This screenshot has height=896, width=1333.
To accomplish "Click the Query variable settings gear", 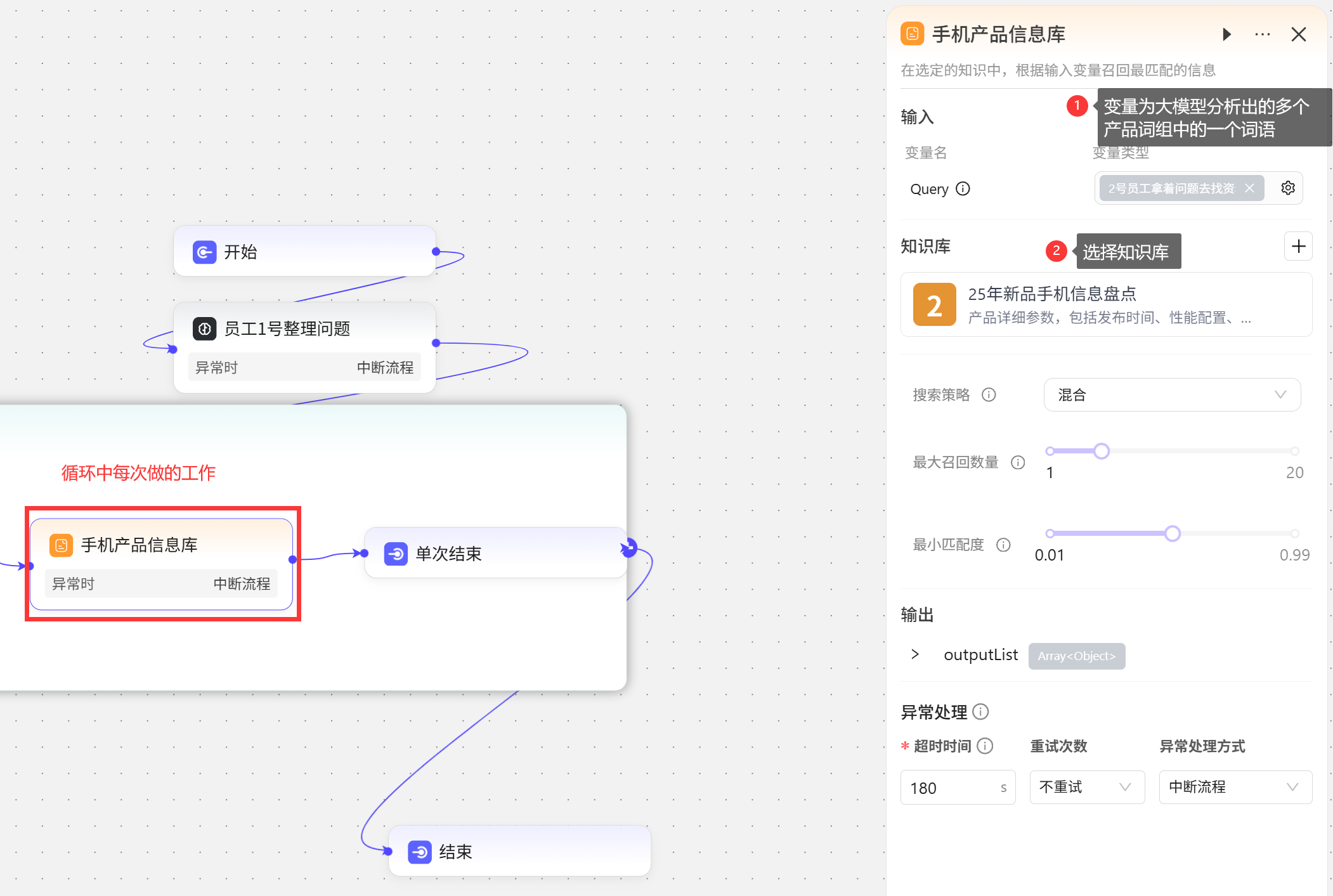I will click(x=1287, y=188).
